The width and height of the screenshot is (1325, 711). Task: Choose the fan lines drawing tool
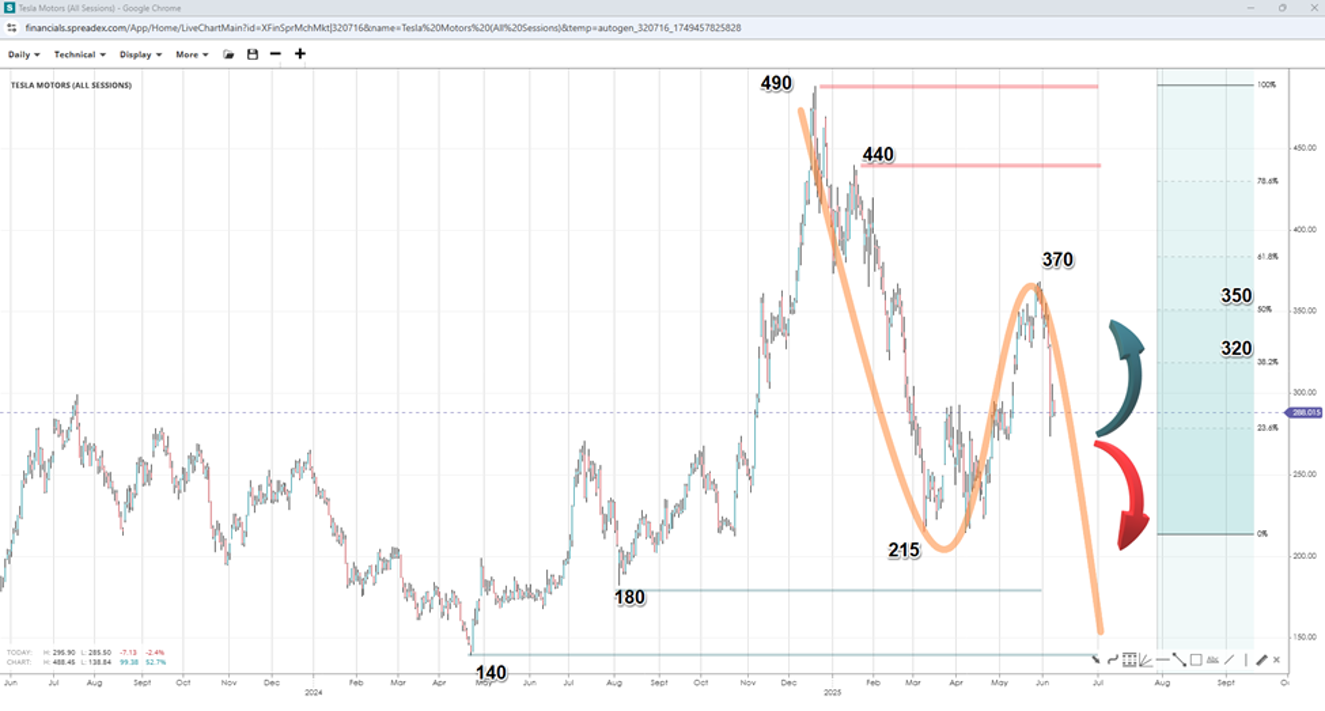1146,660
